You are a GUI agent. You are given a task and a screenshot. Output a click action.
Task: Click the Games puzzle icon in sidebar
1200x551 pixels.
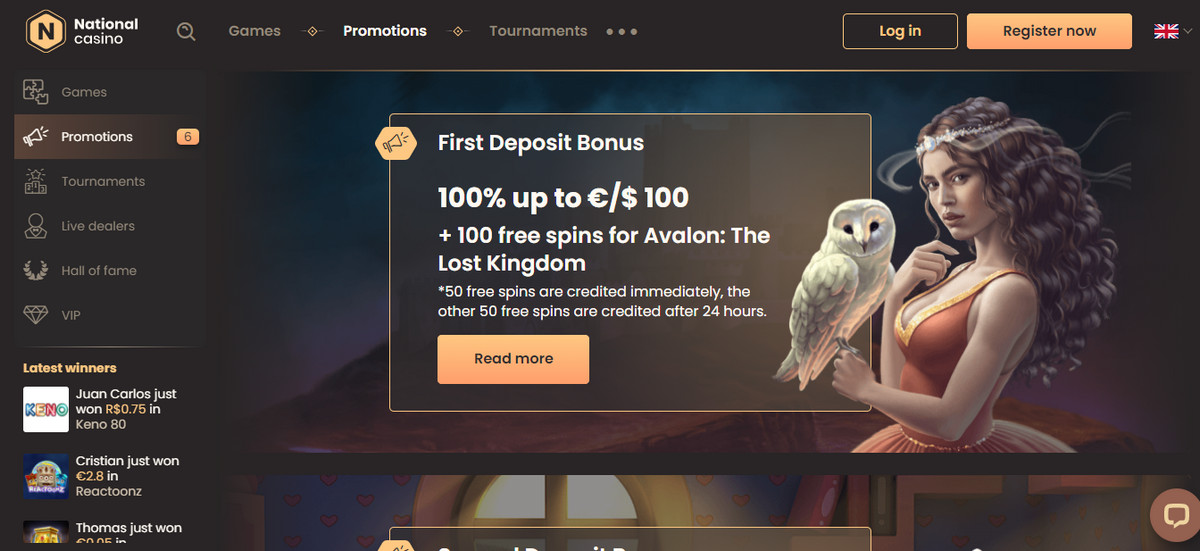click(x=36, y=92)
